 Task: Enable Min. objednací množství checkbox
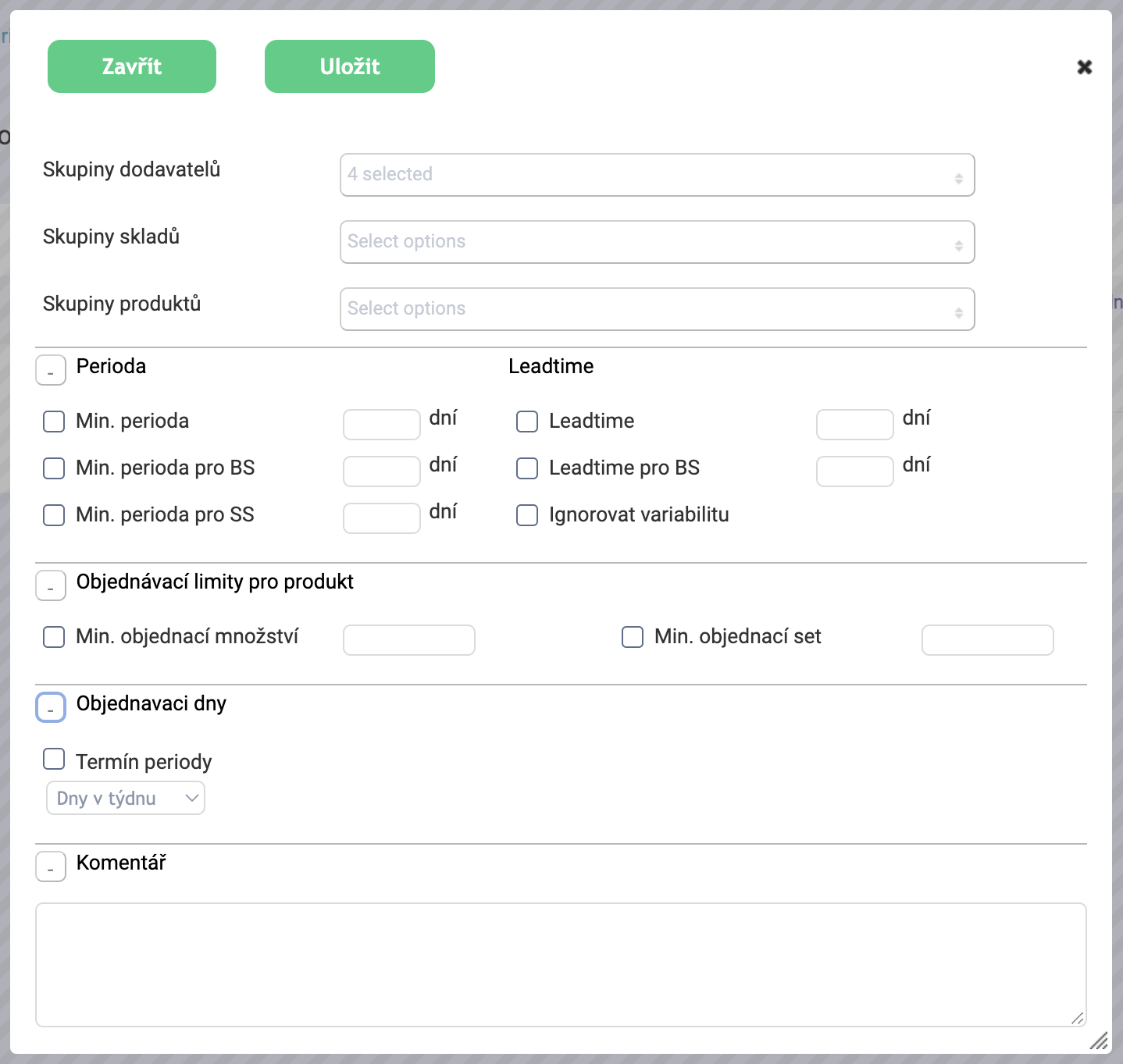pyautogui.click(x=54, y=637)
